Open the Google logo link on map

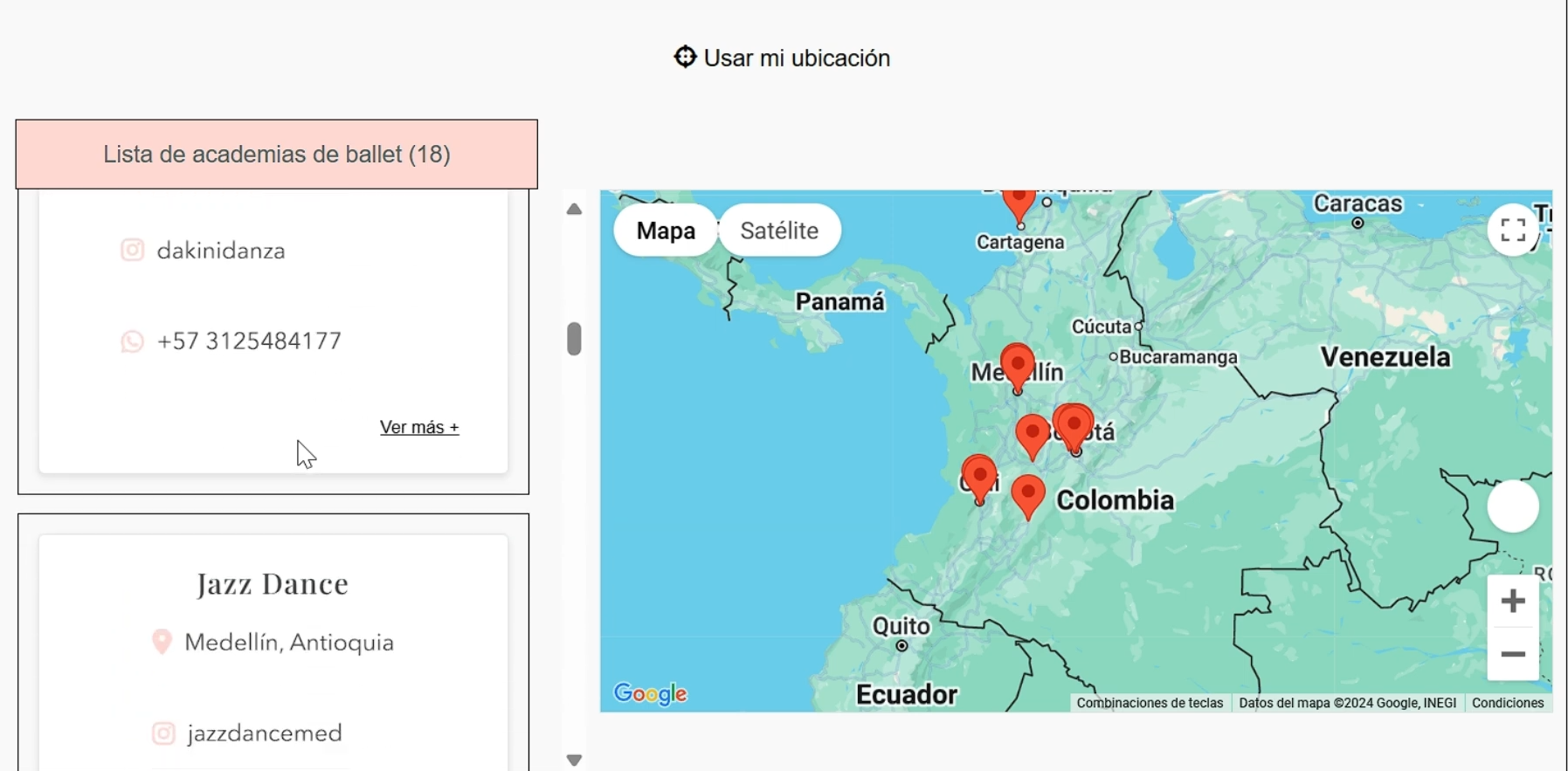651,694
